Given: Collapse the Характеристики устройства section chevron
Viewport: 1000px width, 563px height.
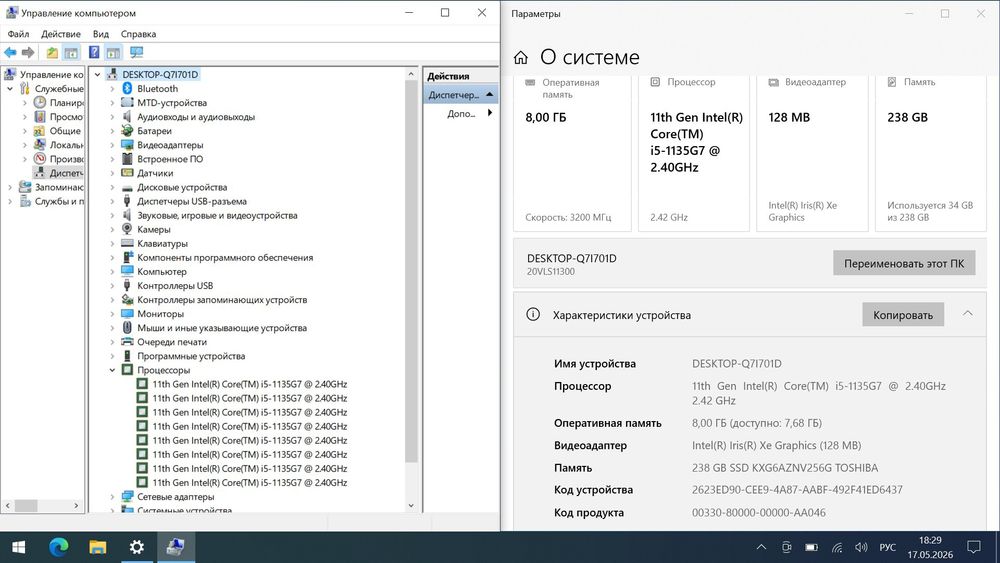Looking at the screenshot, I should point(967,314).
